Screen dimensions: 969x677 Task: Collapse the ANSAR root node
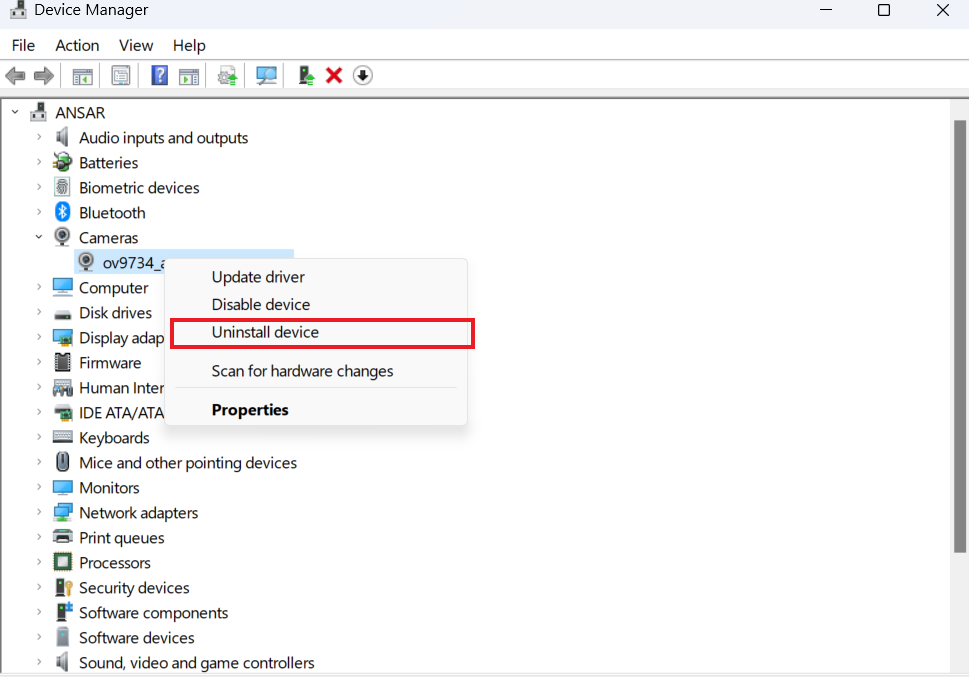tap(15, 112)
